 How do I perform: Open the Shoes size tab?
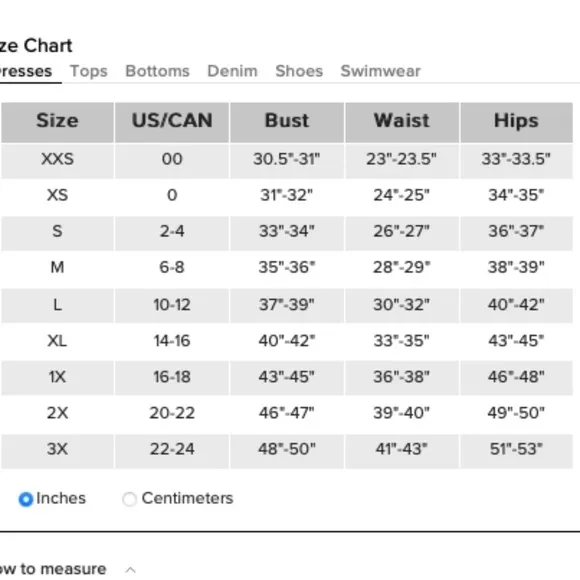tap(299, 71)
